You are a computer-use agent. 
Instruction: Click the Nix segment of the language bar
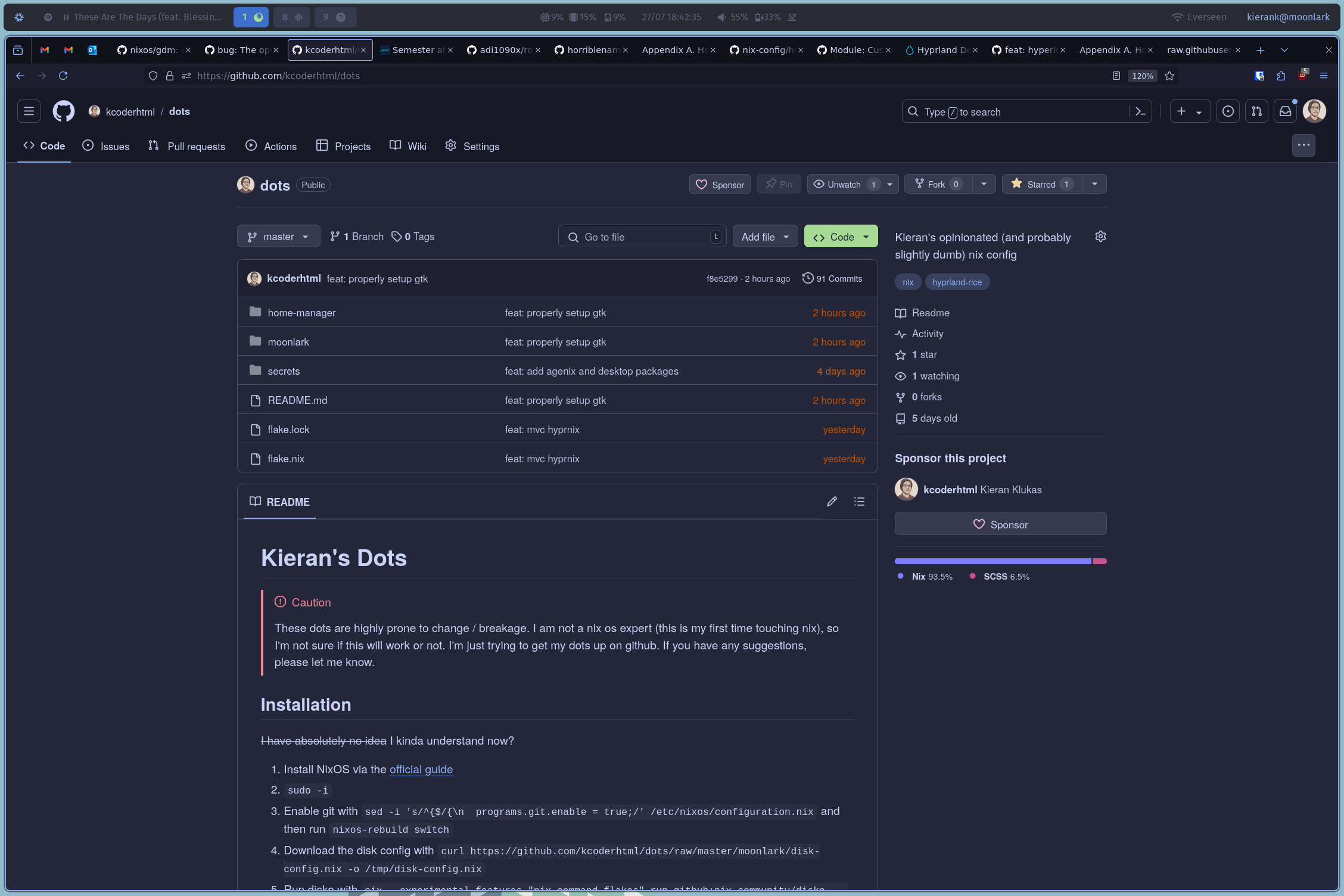[x=989, y=561]
